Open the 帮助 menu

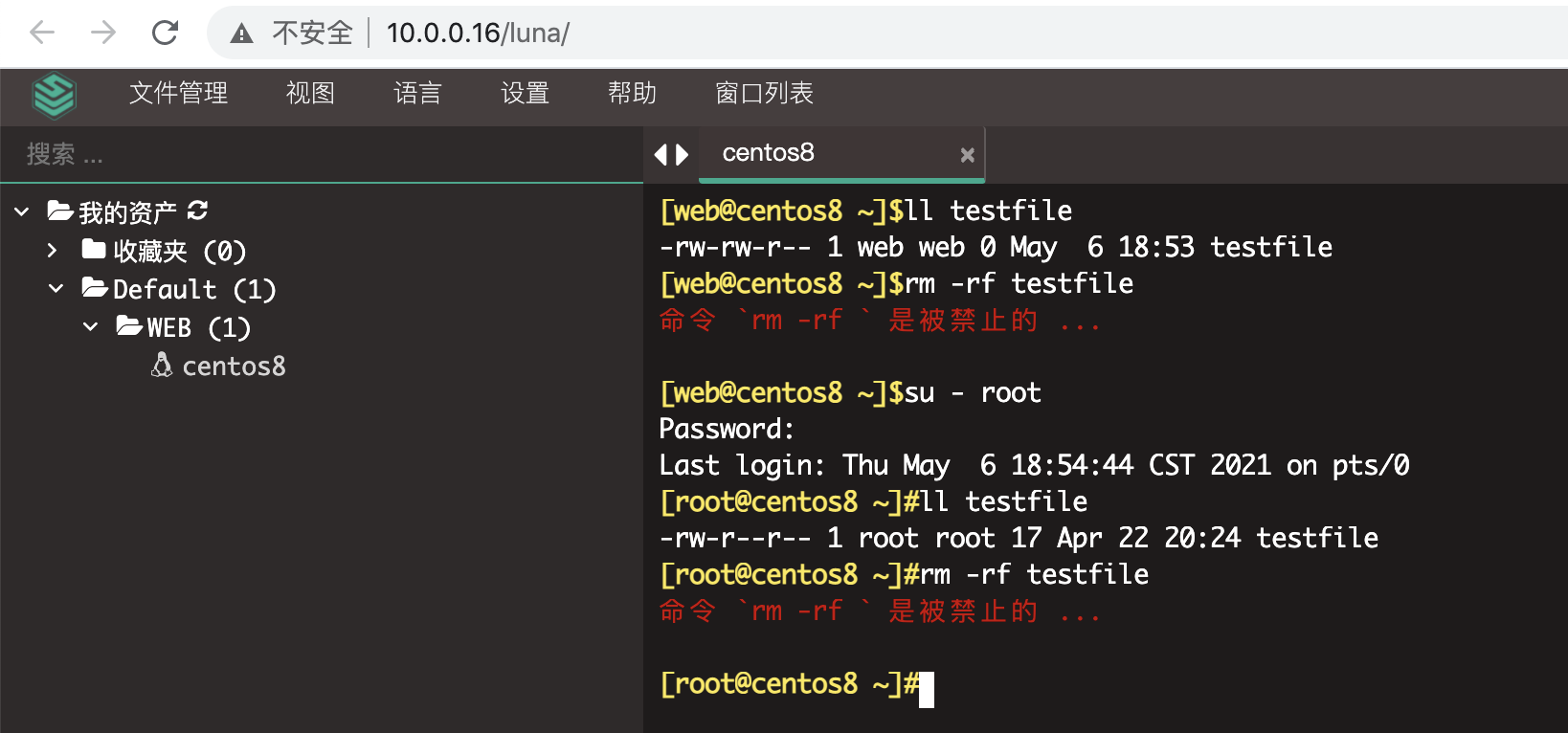point(633,93)
